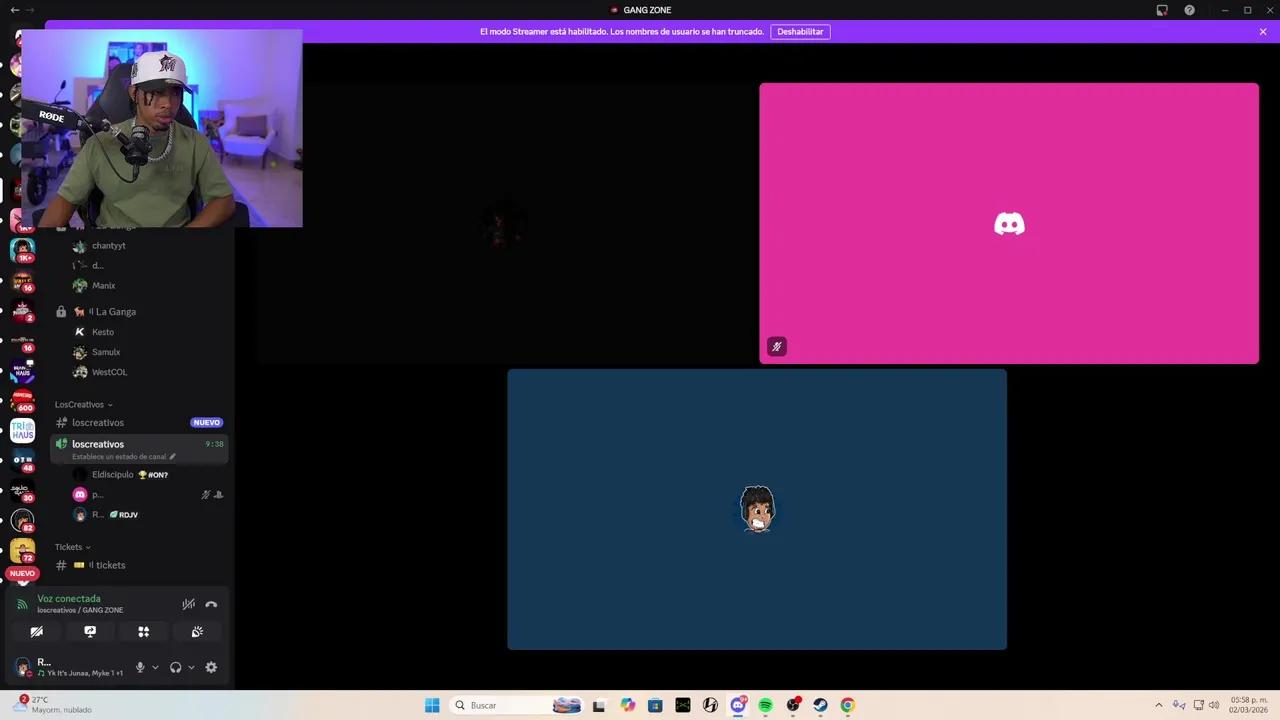1280x720 pixels.
Task: Open Google Chrome from the taskbar
Action: [847, 705]
